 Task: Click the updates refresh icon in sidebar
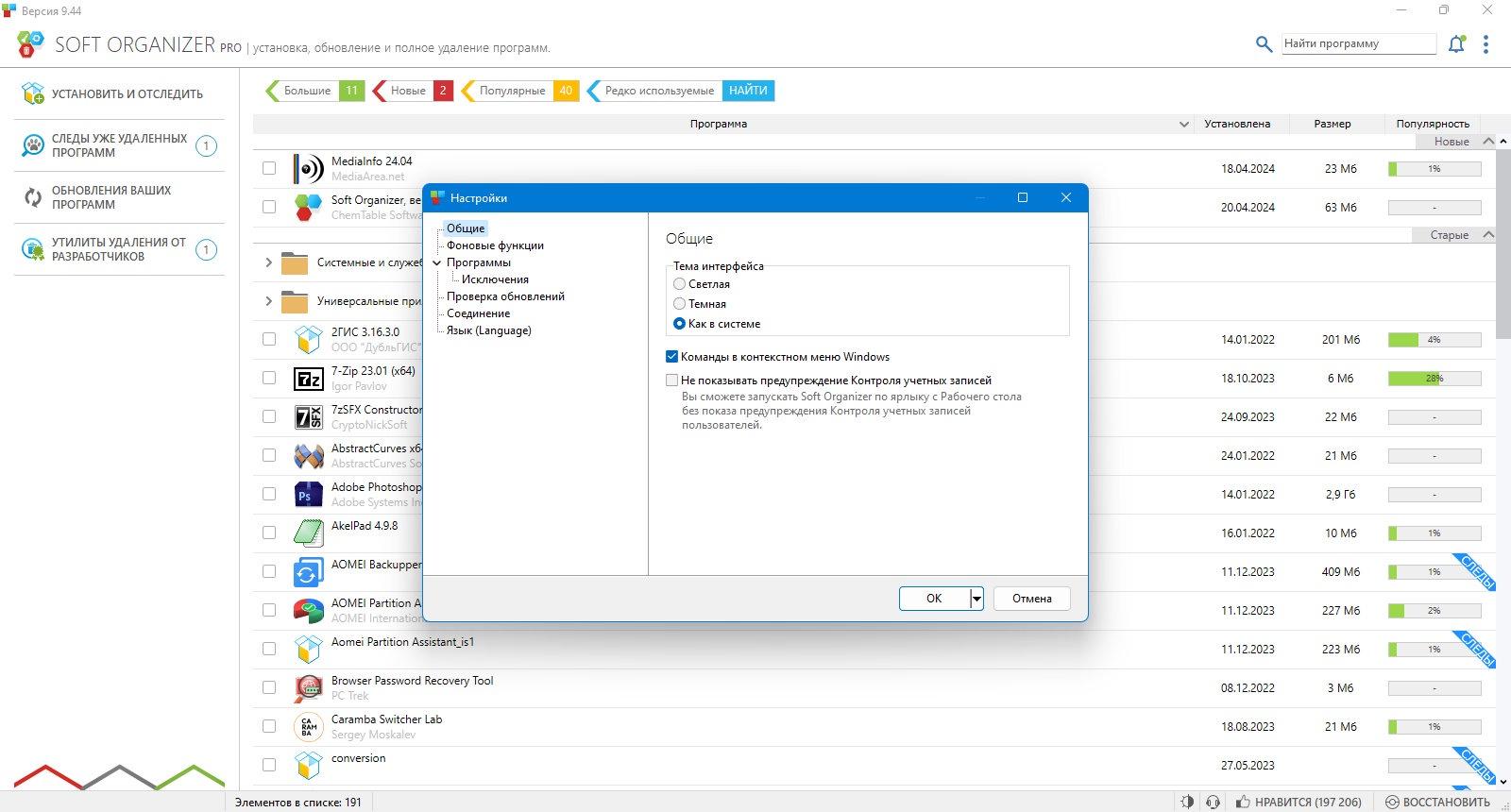(33, 197)
